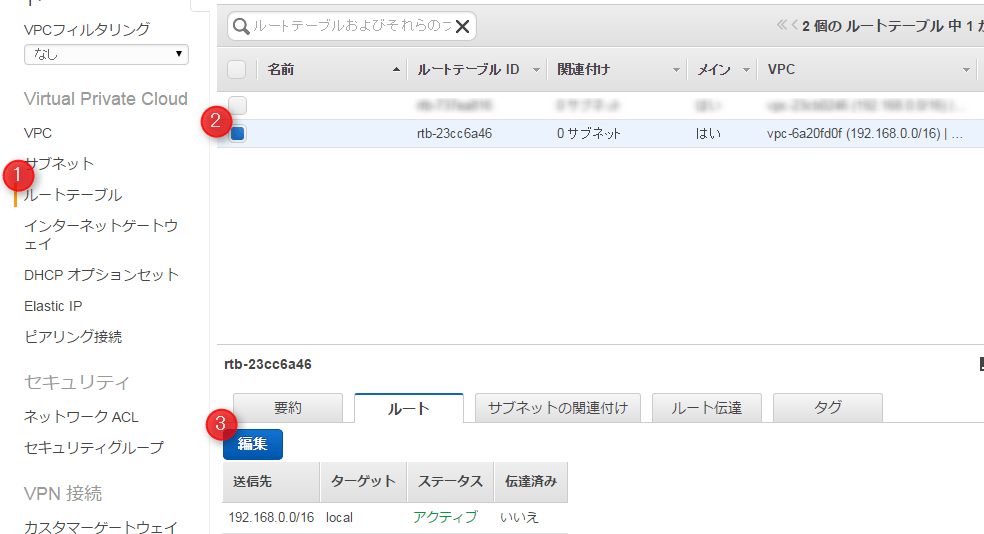This screenshot has width=984, height=534.
Task: Jump to first page of route tables
Action: 782,26
